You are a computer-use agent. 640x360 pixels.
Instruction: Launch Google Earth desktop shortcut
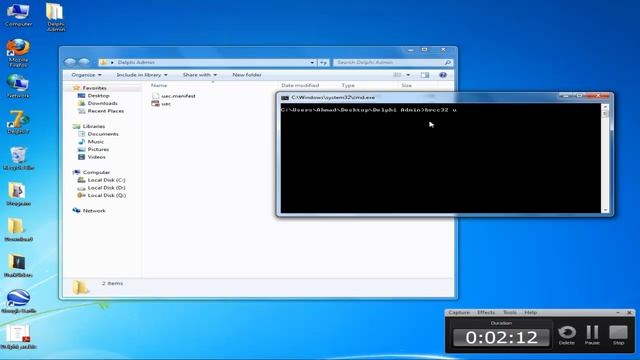(x=18, y=301)
